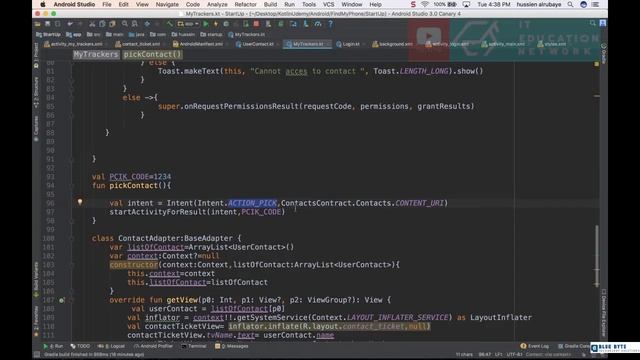Click the Apply Changes lightning icon

pyautogui.click(x=216, y=24)
